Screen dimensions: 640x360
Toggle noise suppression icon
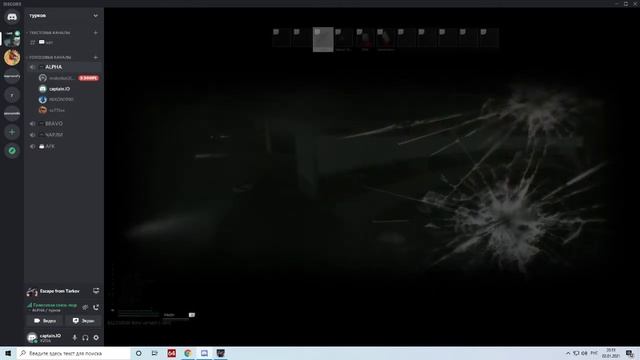pos(85,307)
